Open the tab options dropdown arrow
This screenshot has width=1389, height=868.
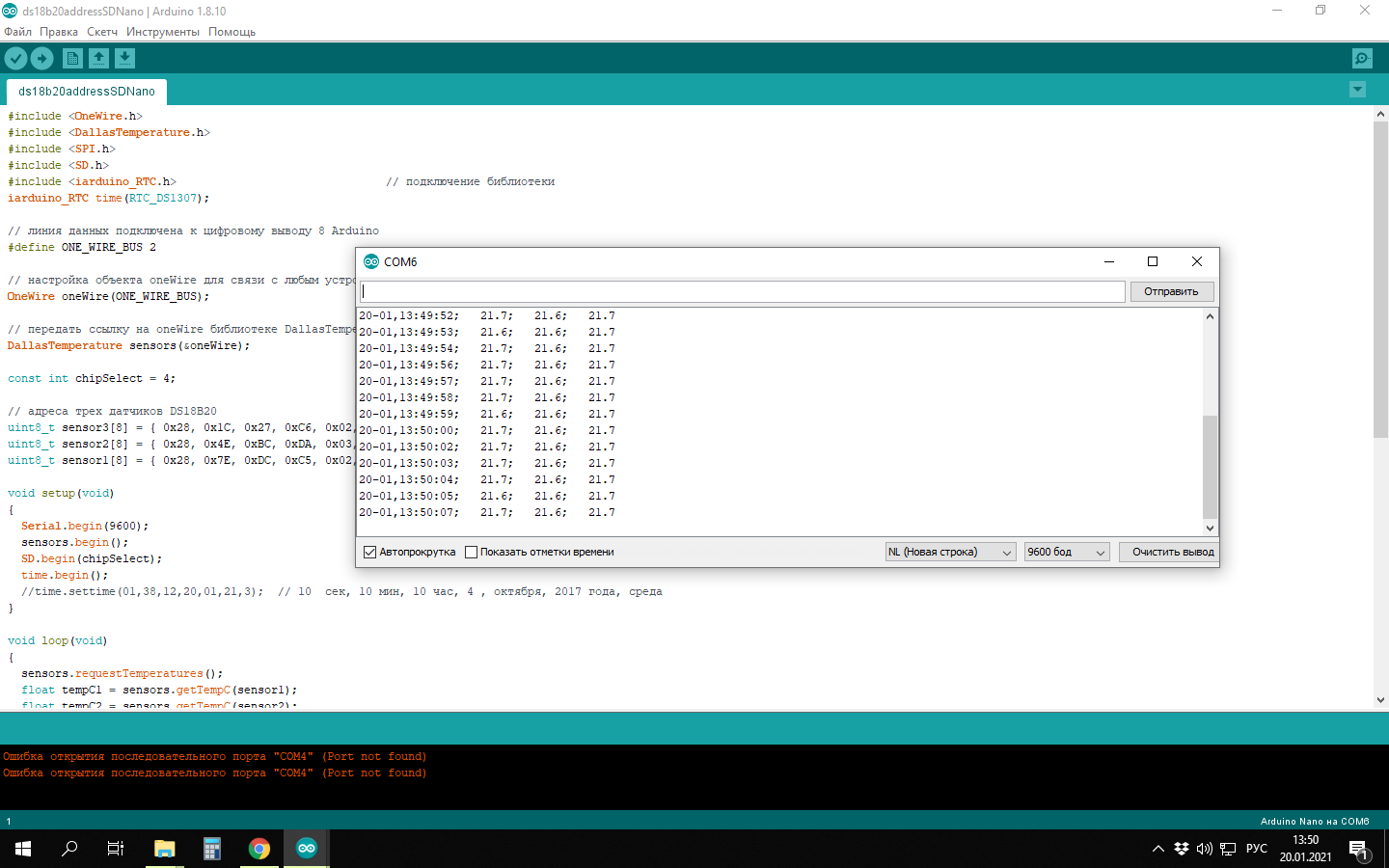[x=1357, y=90]
